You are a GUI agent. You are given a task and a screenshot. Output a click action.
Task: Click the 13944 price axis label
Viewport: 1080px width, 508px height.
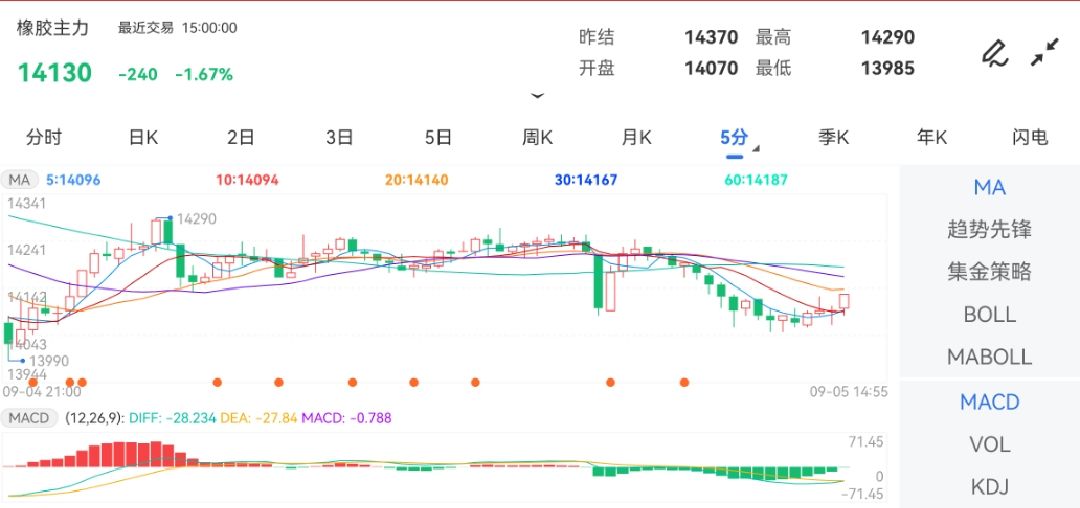tap(27, 374)
